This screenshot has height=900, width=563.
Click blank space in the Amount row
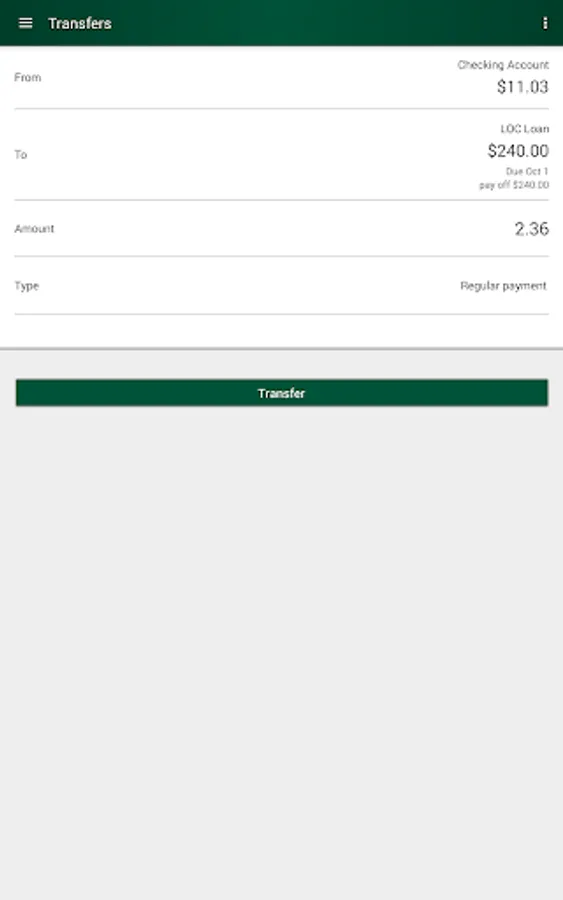[281, 228]
